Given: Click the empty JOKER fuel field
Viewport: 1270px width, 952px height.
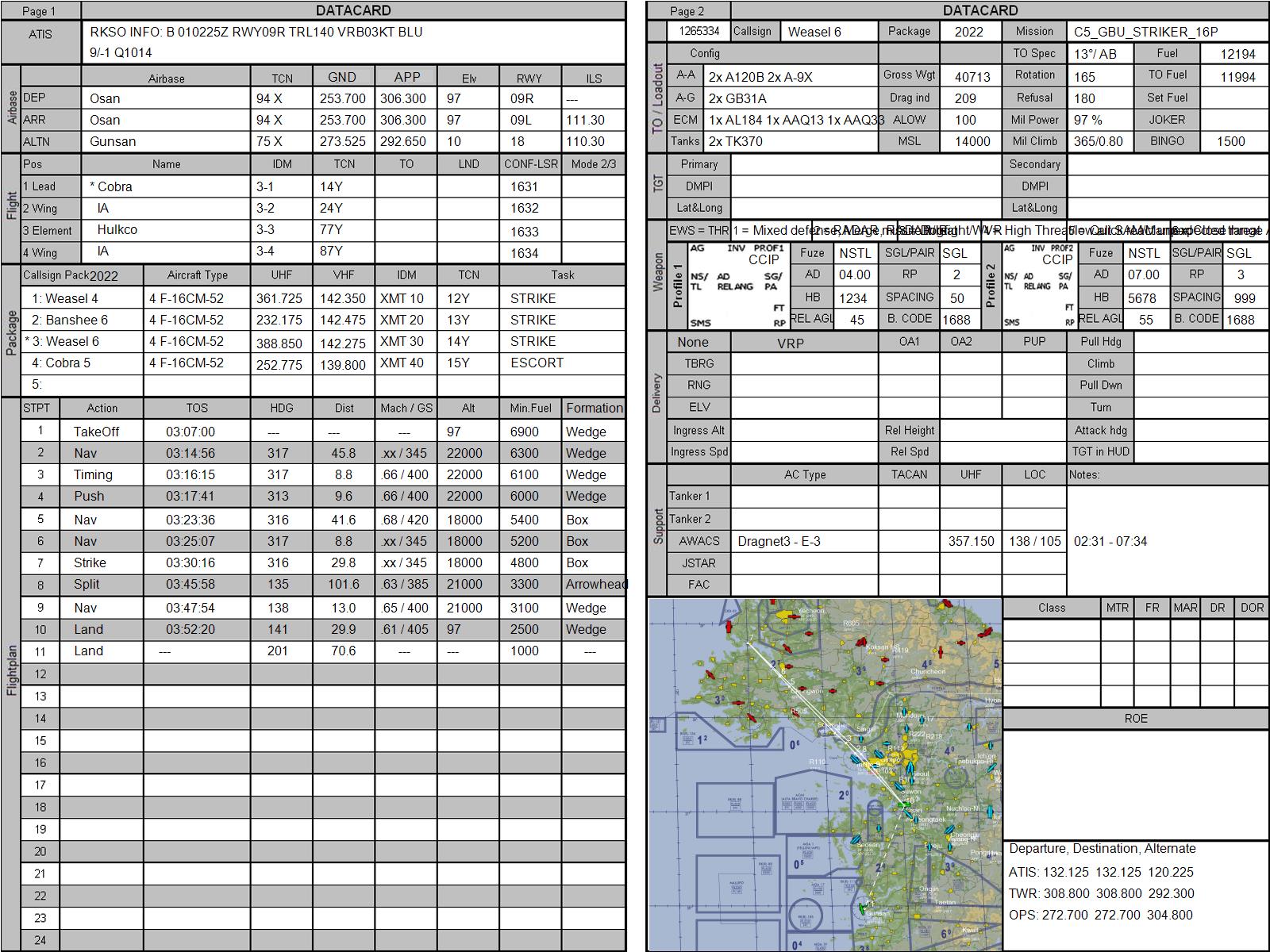Looking at the screenshot, I should click(x=1233, y=120).
